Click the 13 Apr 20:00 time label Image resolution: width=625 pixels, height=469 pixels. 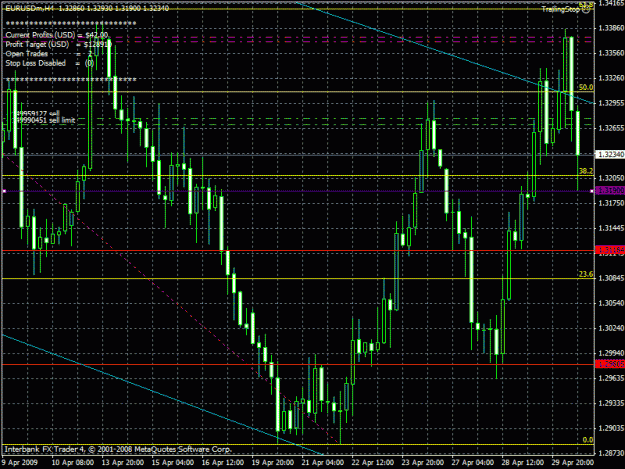tap(122, 463)
